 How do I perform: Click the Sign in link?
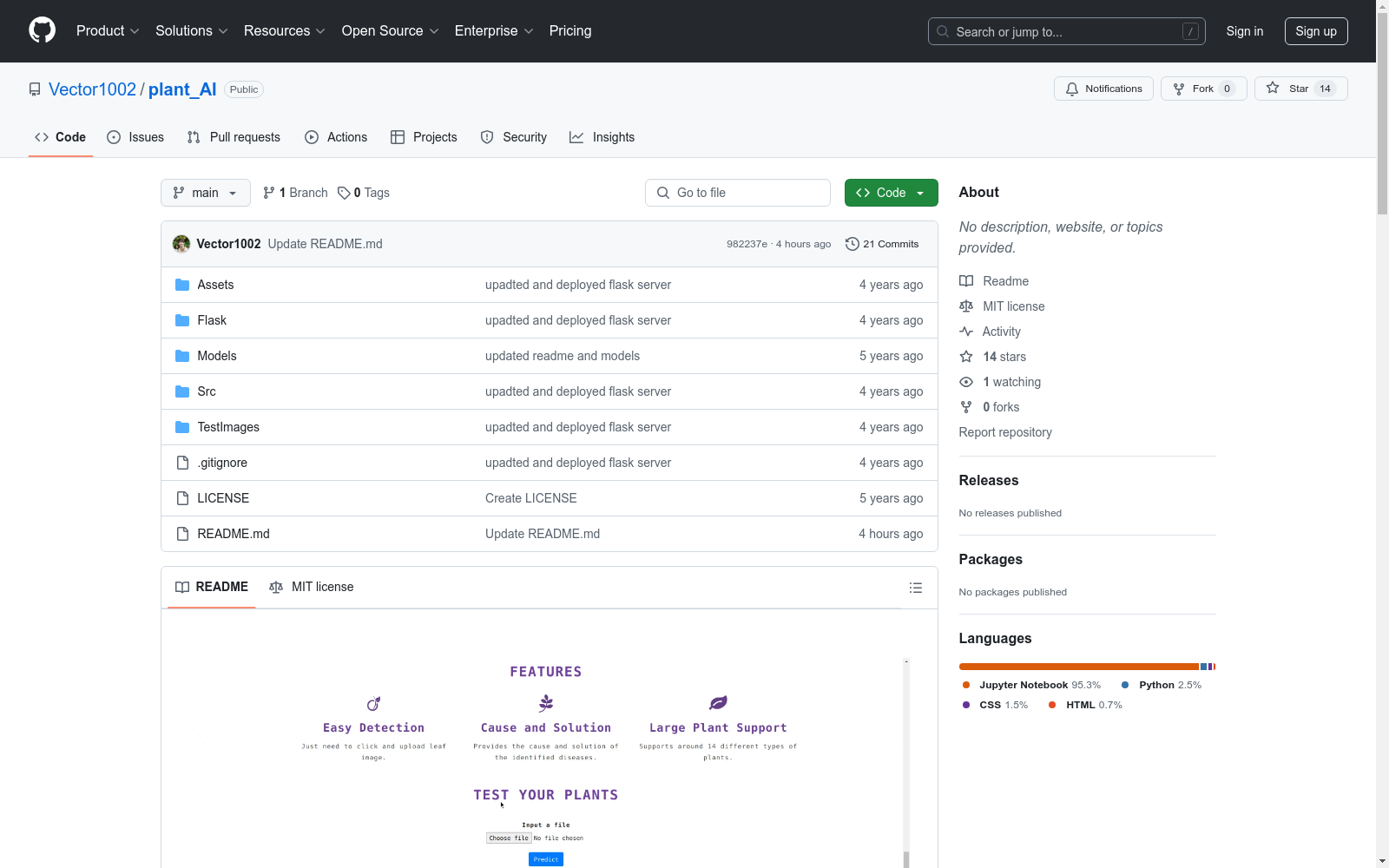tap(1245, 31)
